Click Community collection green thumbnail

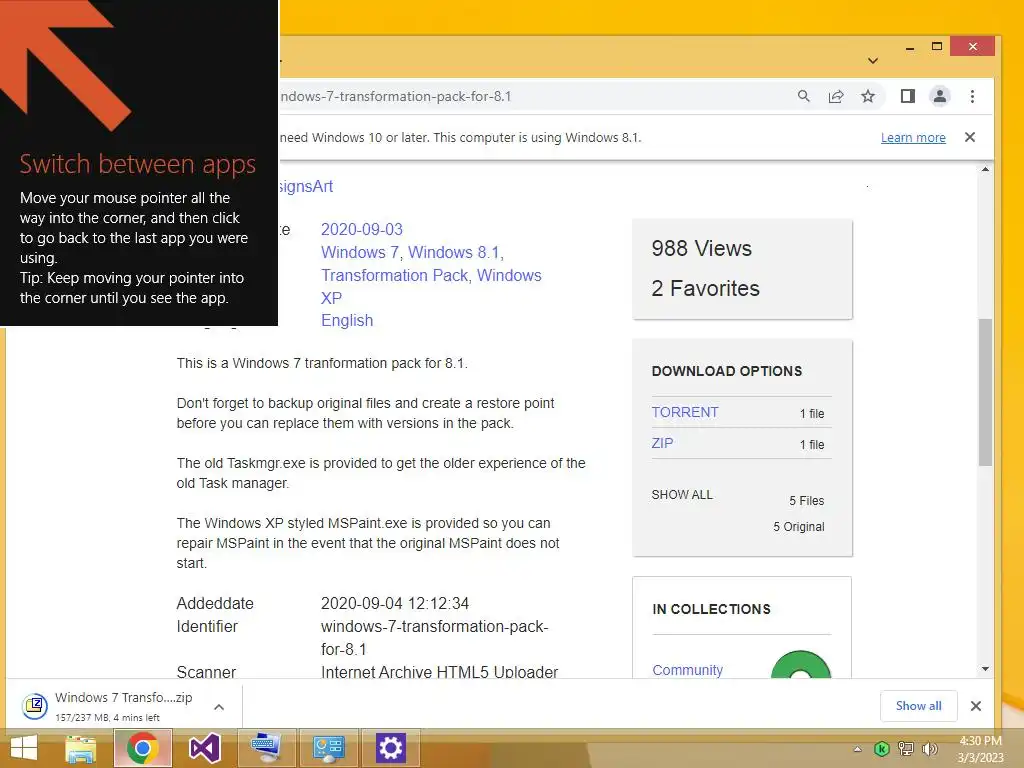pyautogui.click(x=801, y=665)
